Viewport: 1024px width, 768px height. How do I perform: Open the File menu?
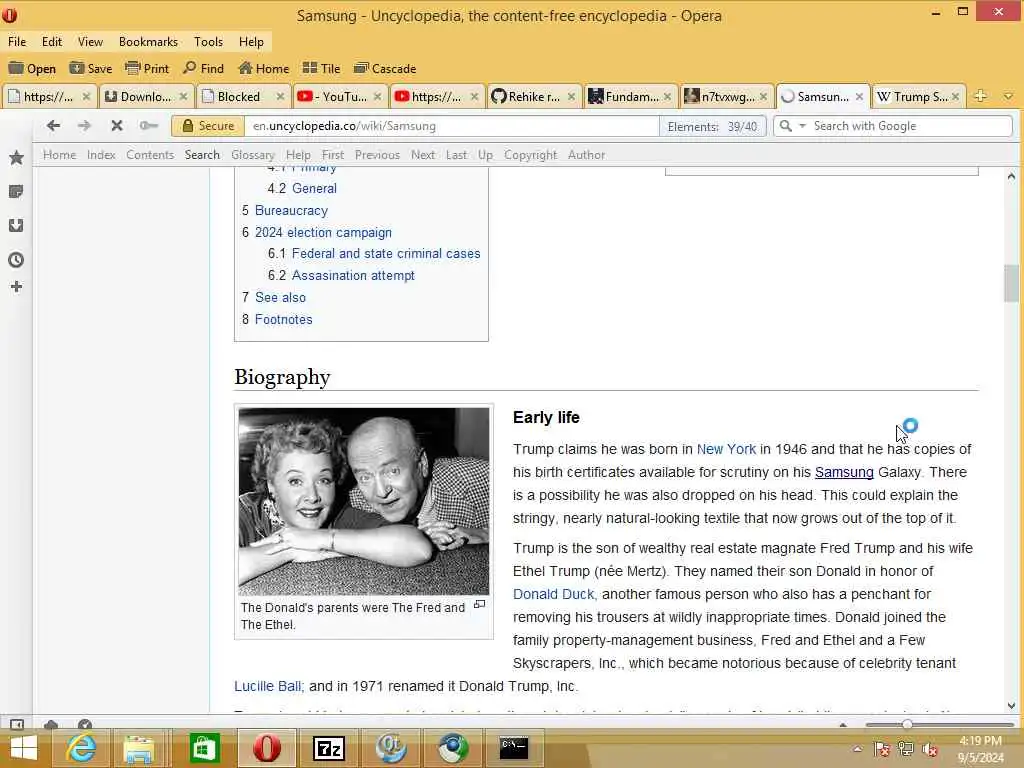17,42
